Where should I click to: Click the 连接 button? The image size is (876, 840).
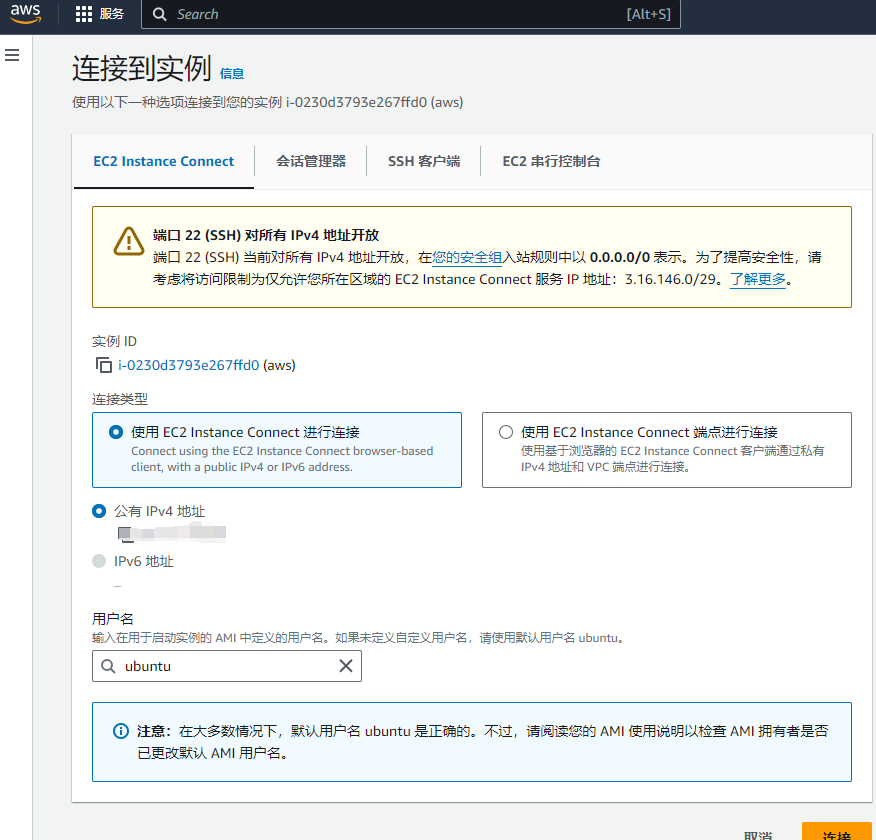click(x=836, y=834)
